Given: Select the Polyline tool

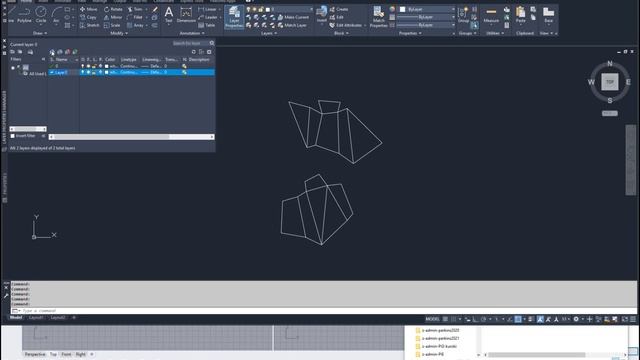Looking at the screenshot, I should pos(24,15).
